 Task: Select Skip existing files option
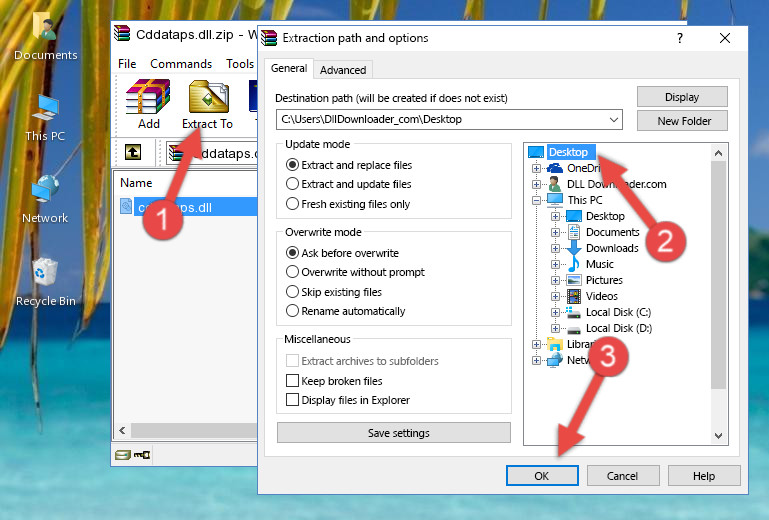[292, 292]
